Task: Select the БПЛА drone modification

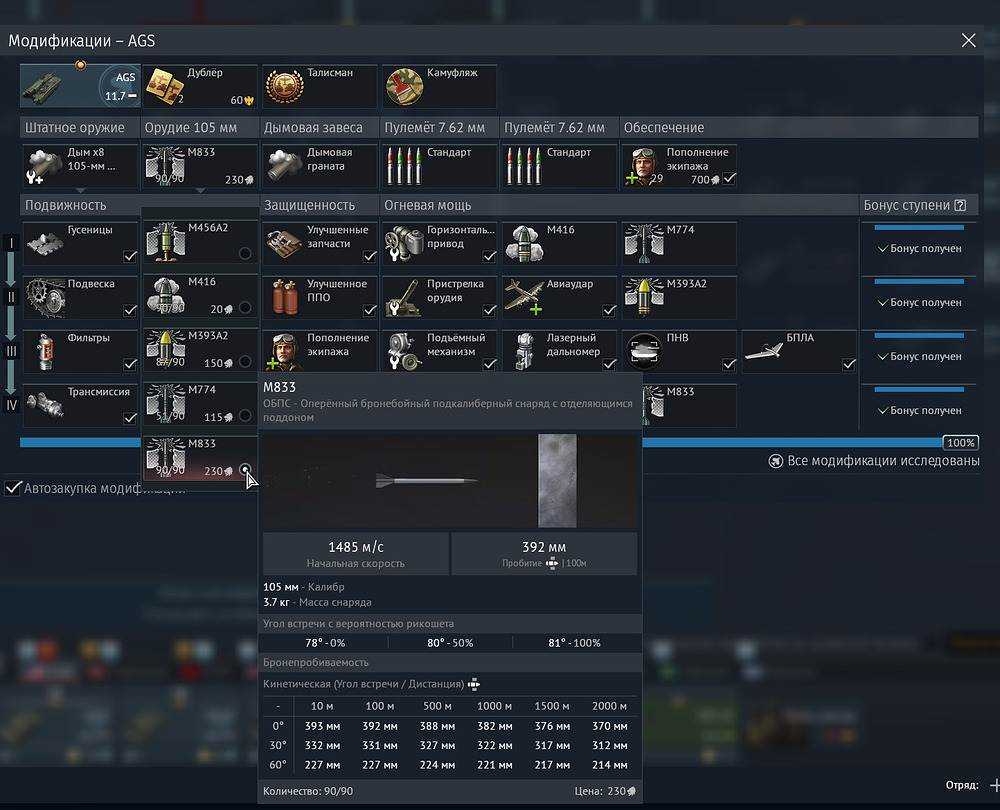Action: (799, 351)
